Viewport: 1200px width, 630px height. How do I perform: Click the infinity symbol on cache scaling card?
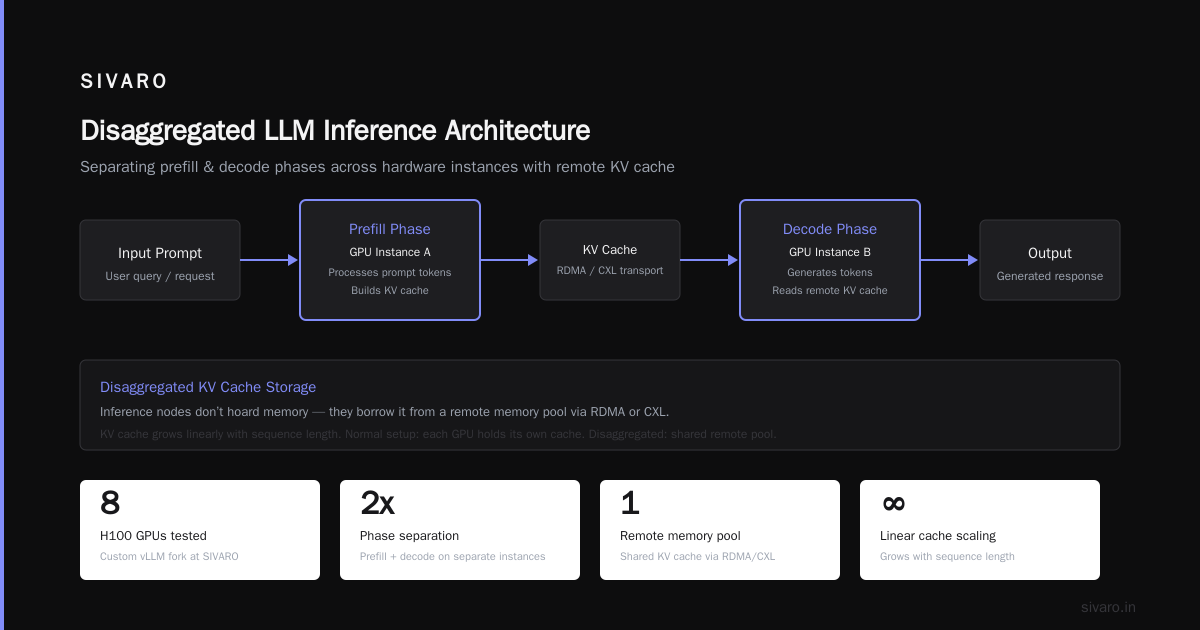tap(893, 503)
